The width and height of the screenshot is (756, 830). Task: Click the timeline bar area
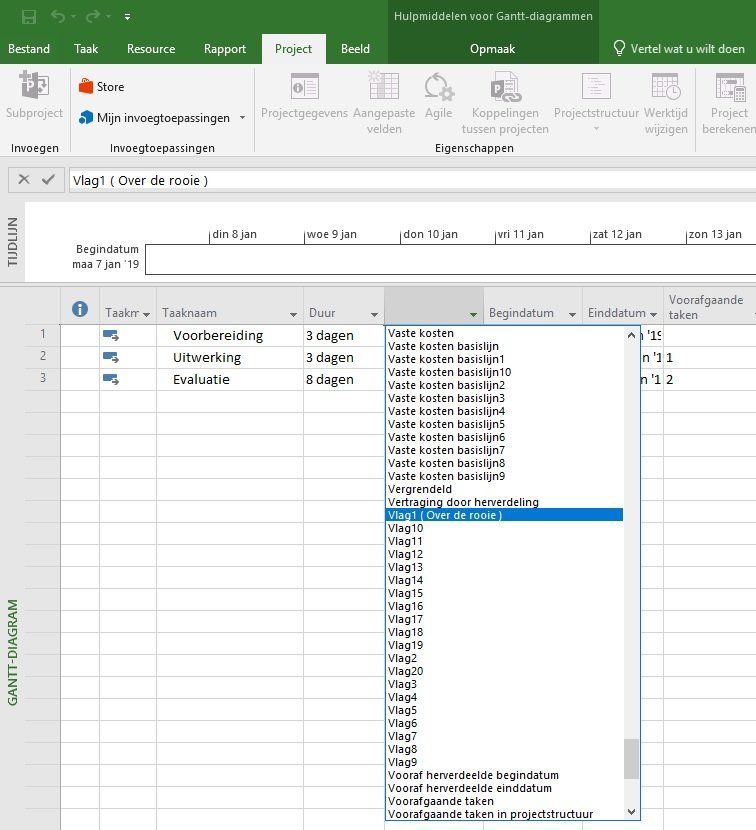(451, 259)
